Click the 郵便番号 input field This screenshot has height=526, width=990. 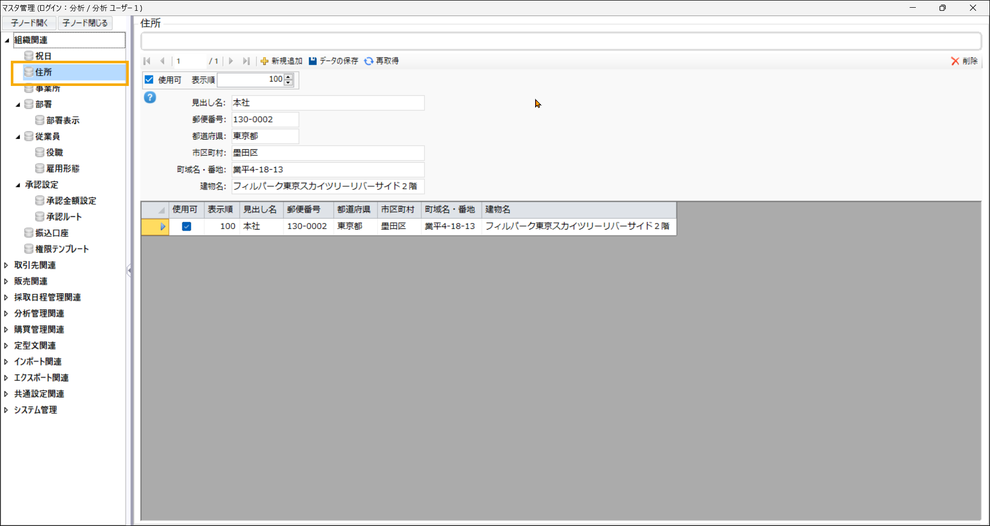[265, 119]
